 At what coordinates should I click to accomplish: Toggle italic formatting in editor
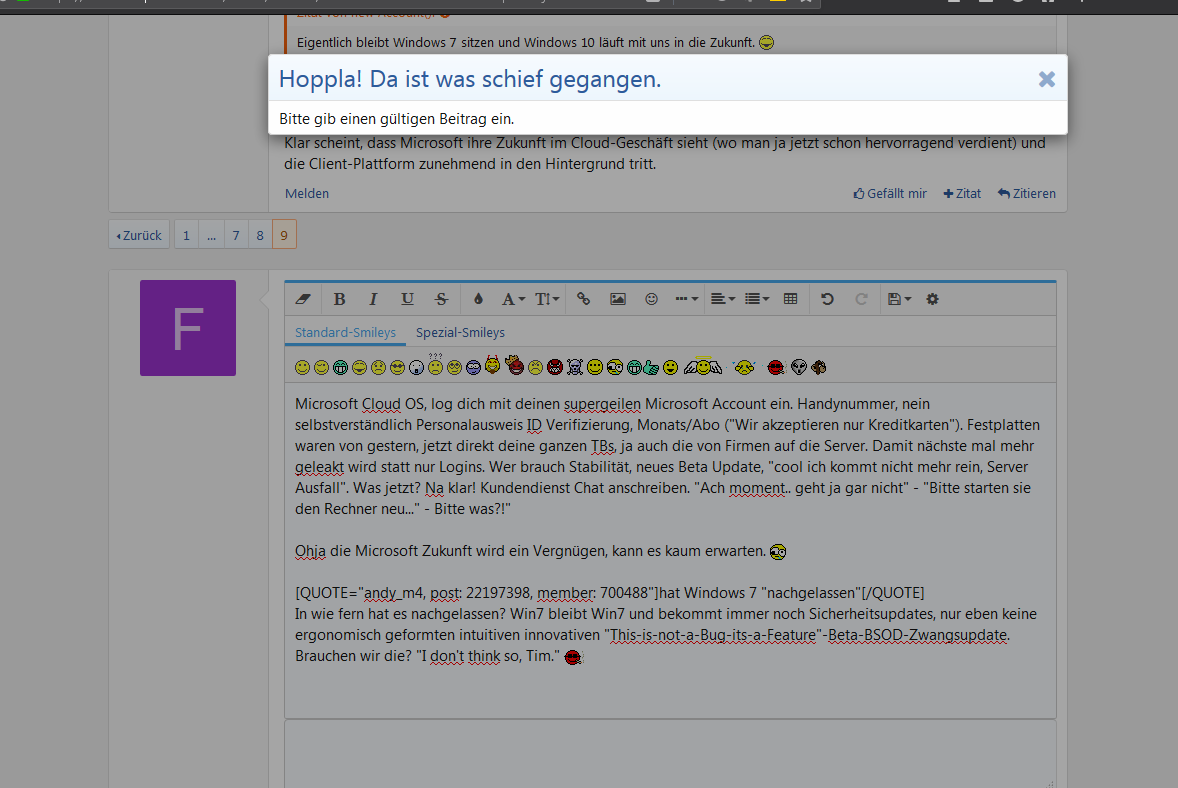(x=373, y=299)
